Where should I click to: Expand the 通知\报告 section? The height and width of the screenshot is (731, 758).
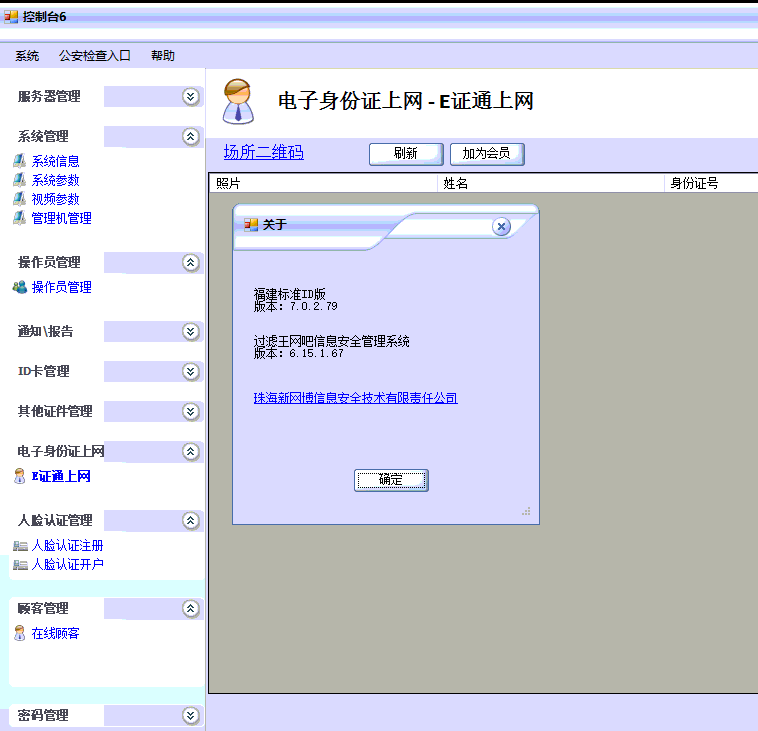(191, 332)
